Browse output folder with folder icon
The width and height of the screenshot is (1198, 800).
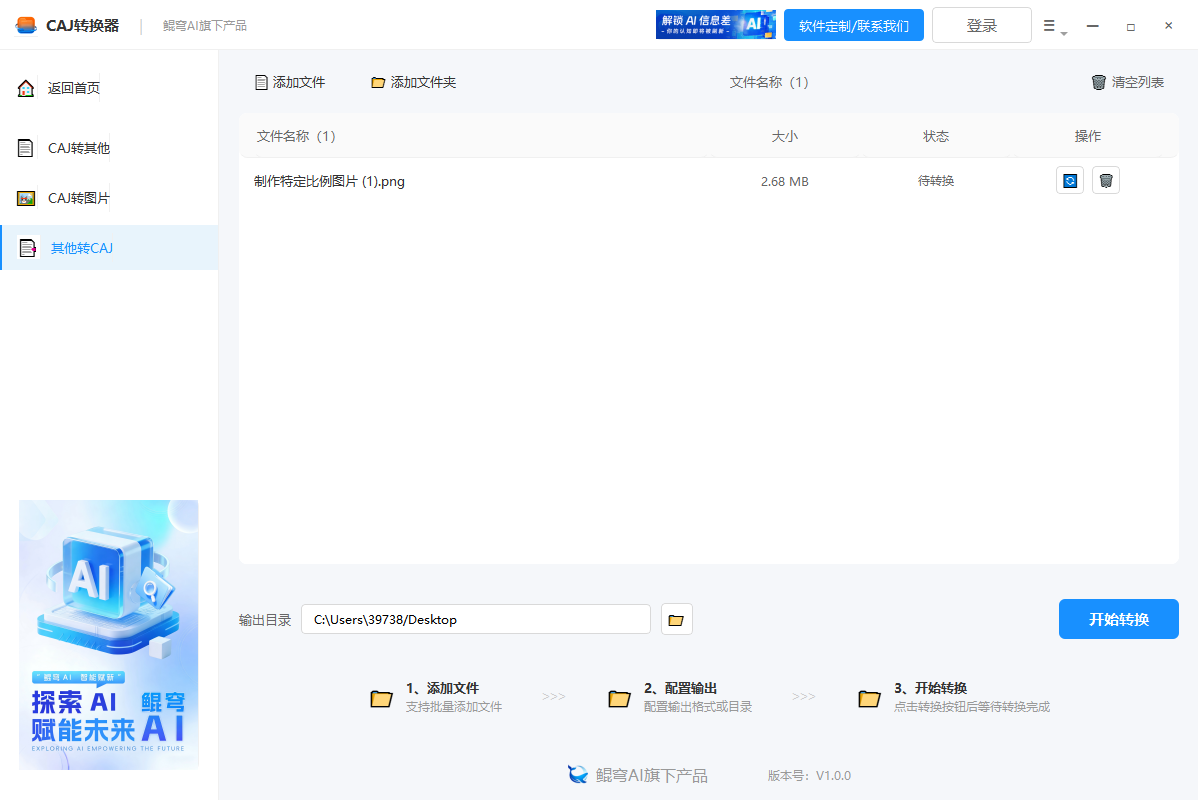pyautogui.click(x=676, y=618)
